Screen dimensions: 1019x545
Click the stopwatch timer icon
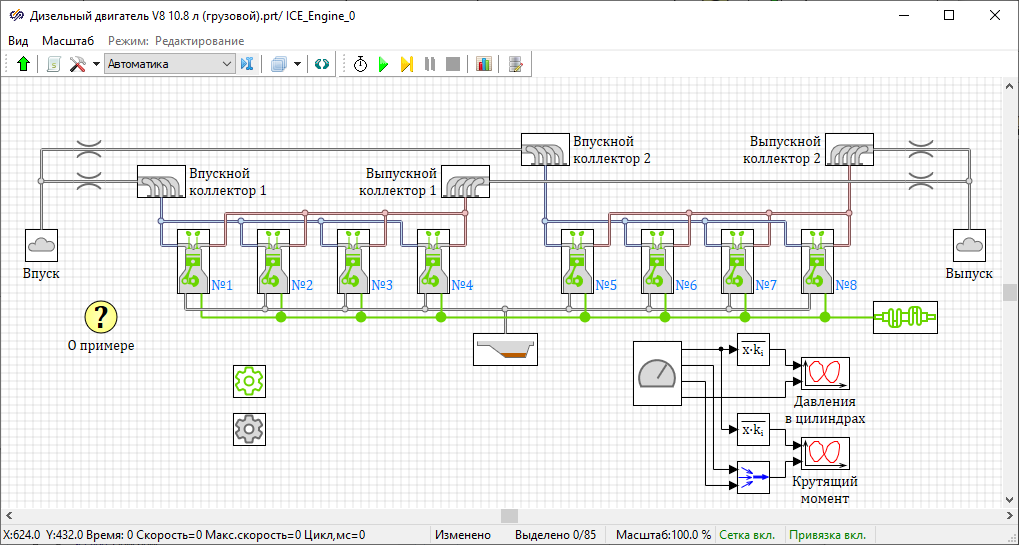[360, 64]
